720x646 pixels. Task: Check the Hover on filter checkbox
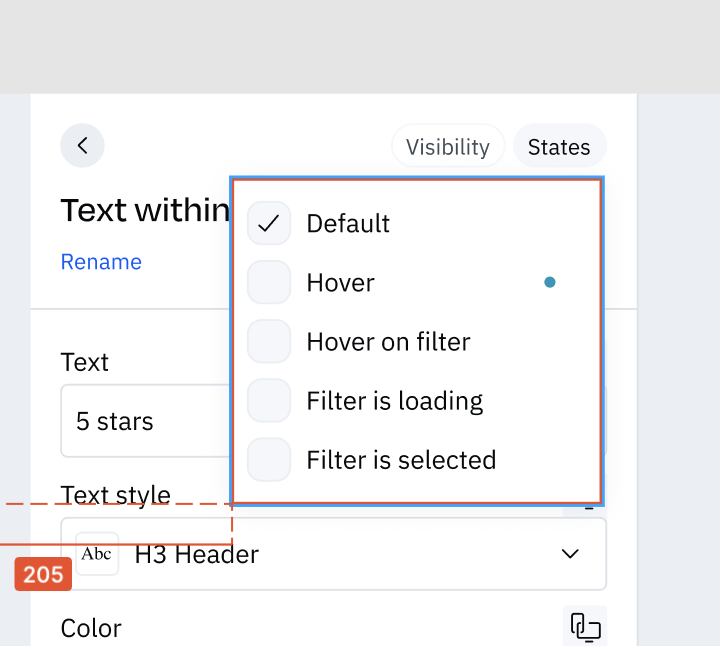269,342
